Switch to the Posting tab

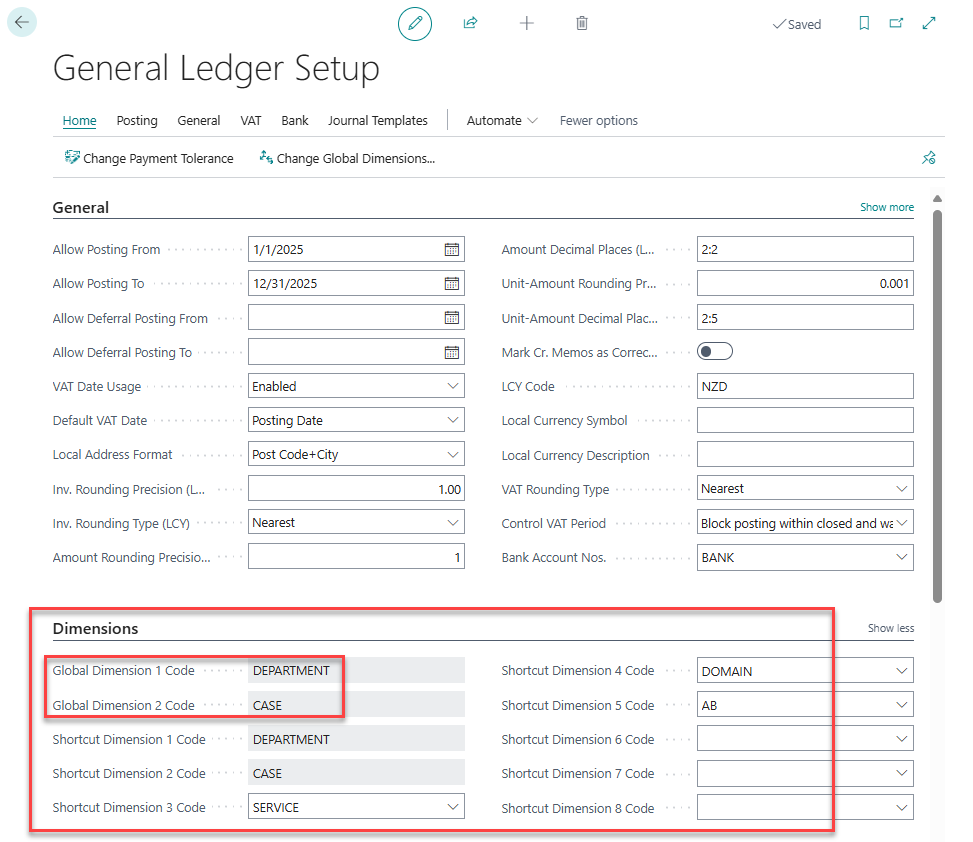coord(137,121)
